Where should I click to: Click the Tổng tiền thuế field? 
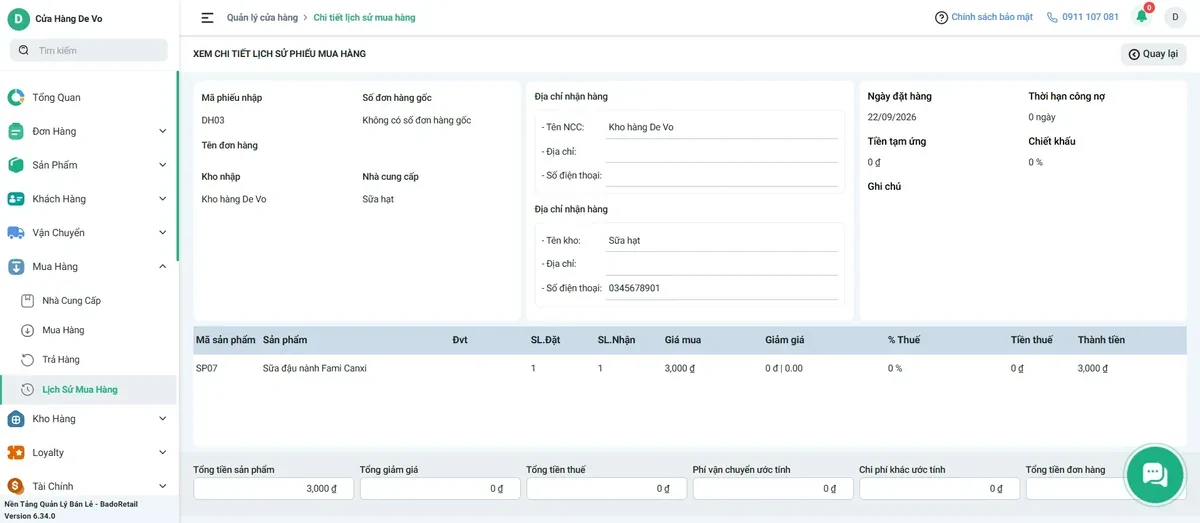click(x=606, y=489)
